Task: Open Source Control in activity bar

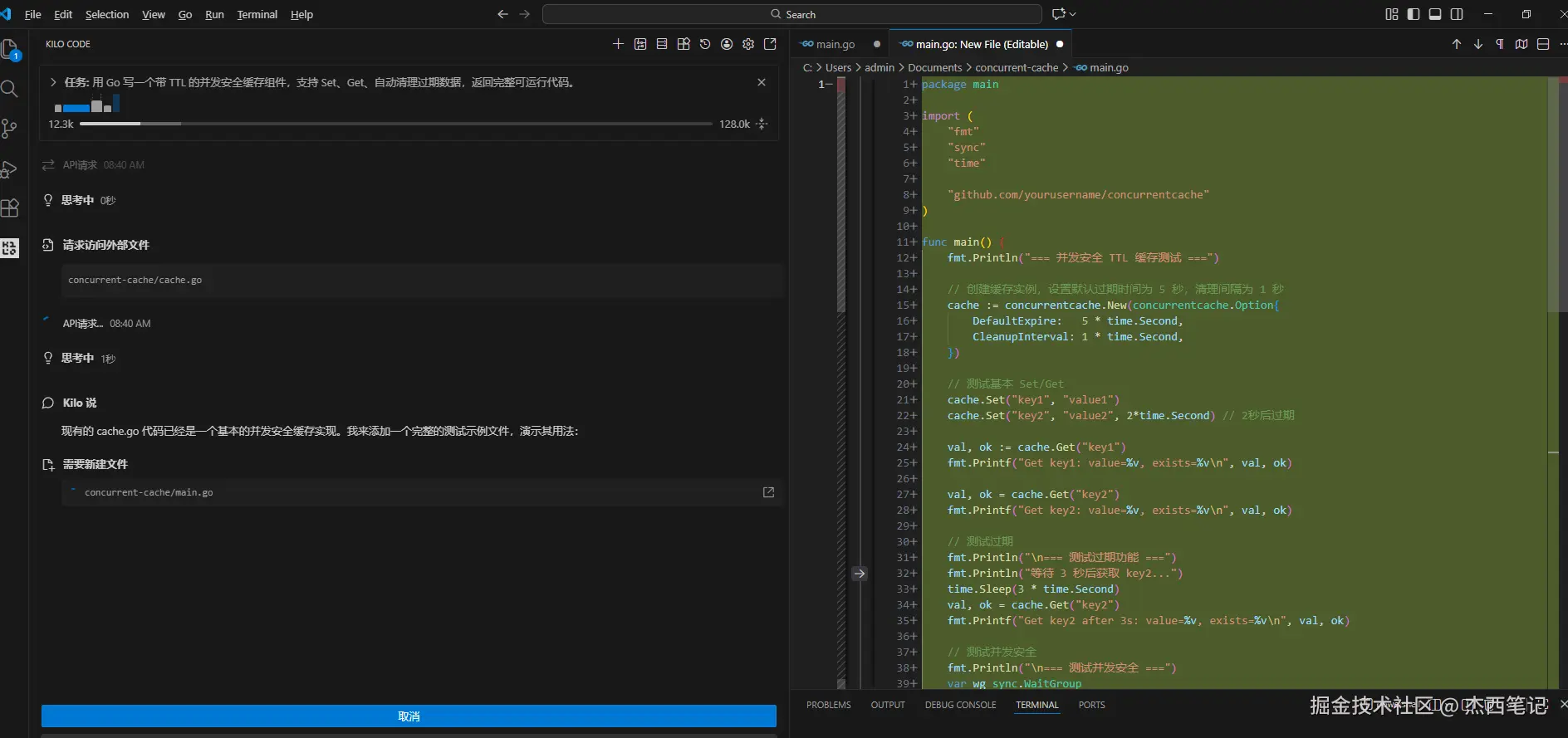Action: pos(10,128)
